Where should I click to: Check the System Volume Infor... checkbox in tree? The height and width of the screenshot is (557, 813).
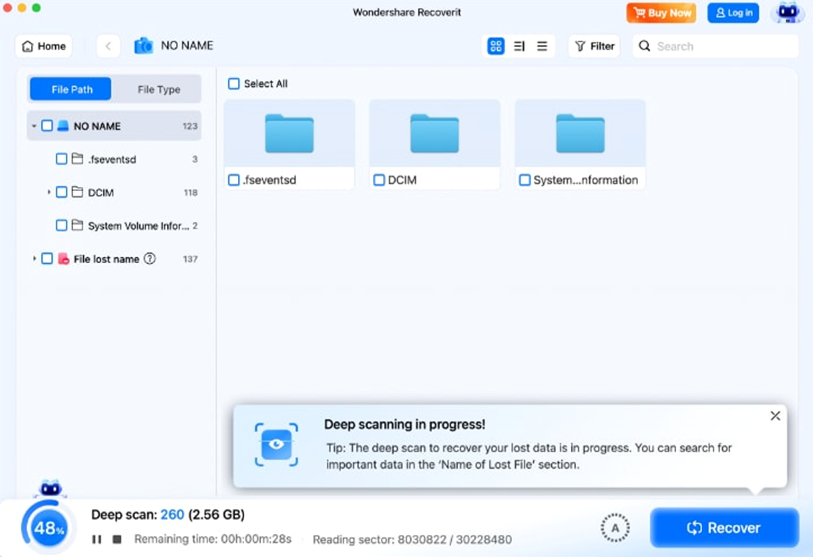click(61, 226)
